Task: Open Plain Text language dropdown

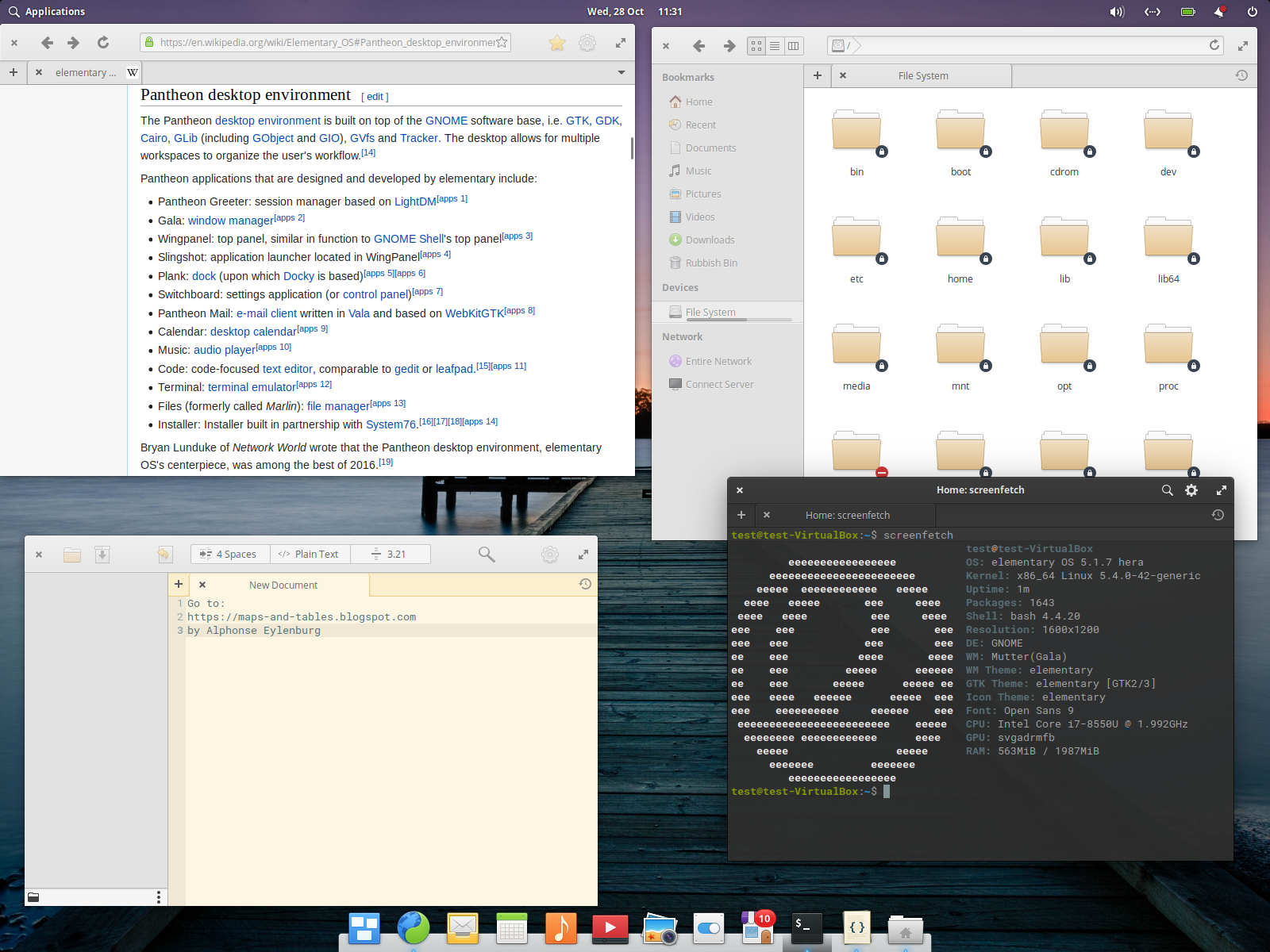Action: (x=310, y=554)
